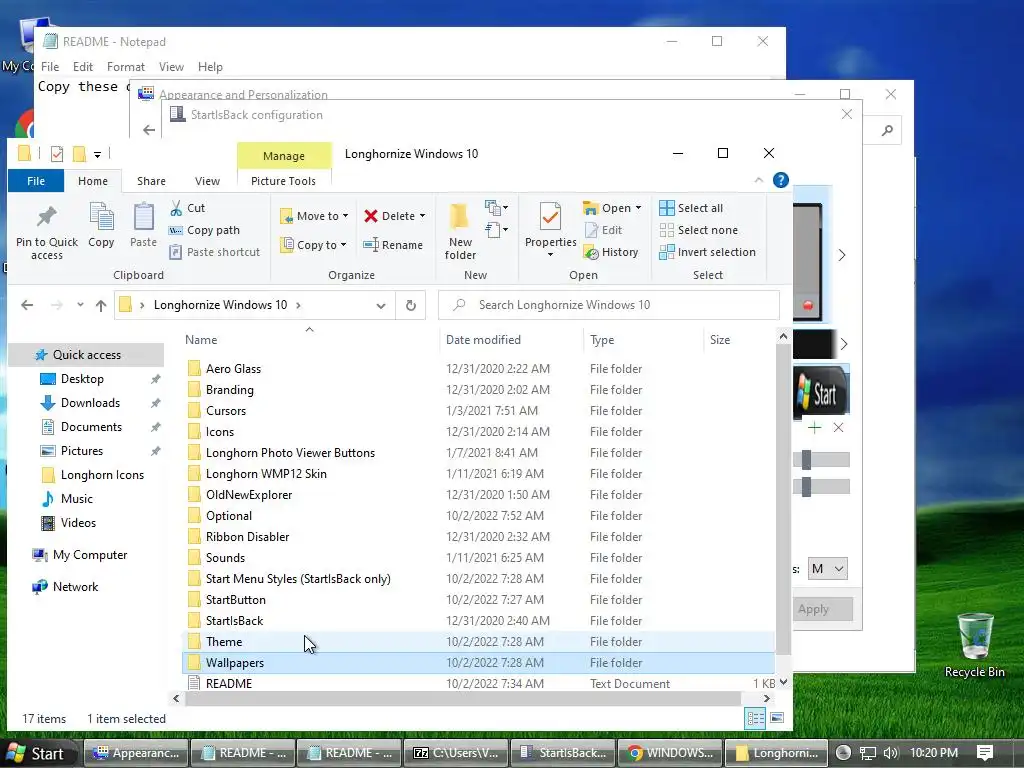The height and width of the screenshot is (768, 1024).
Task: Open the notification center icon in taskbar
Action: point(985,753)
